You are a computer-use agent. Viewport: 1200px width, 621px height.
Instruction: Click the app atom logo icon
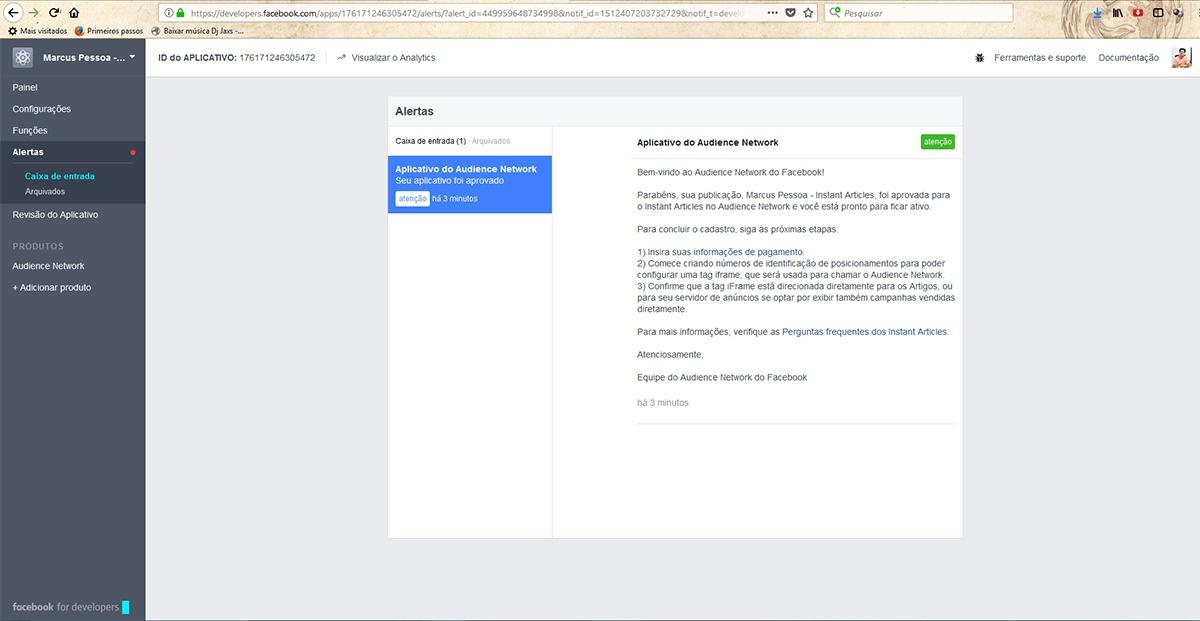point(22,58)
